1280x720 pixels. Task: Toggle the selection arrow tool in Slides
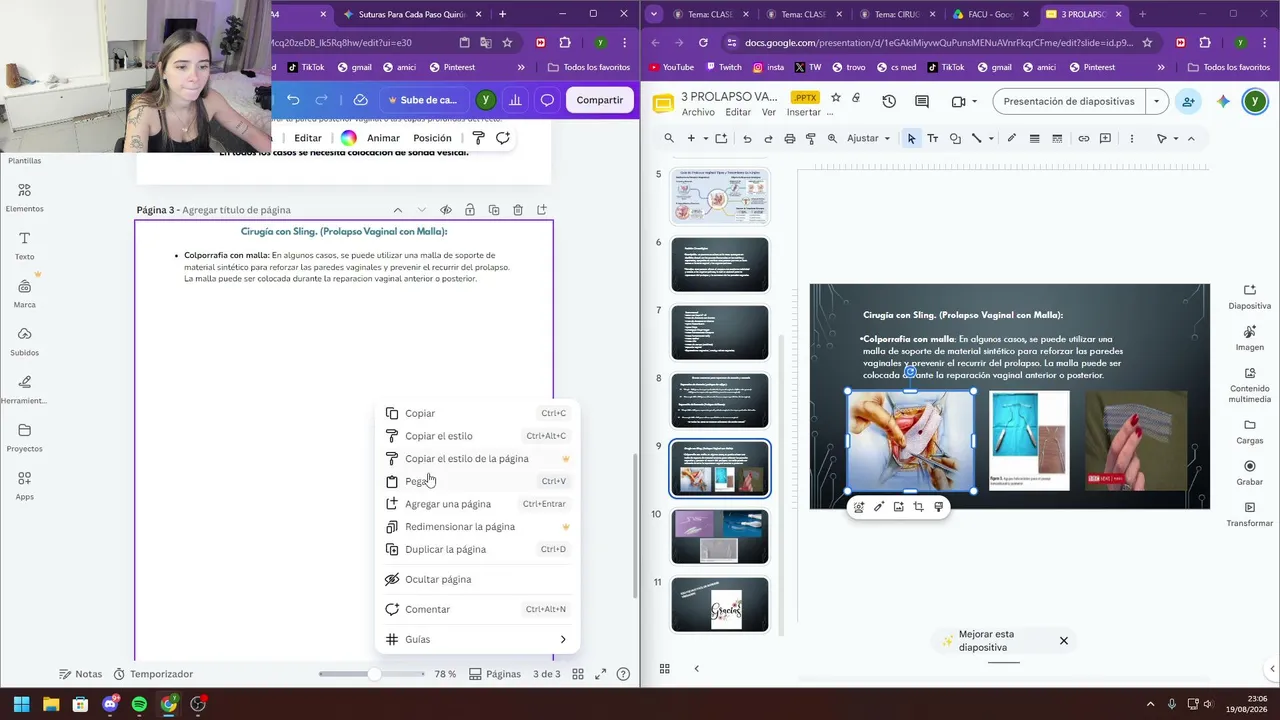coord(911,139)
